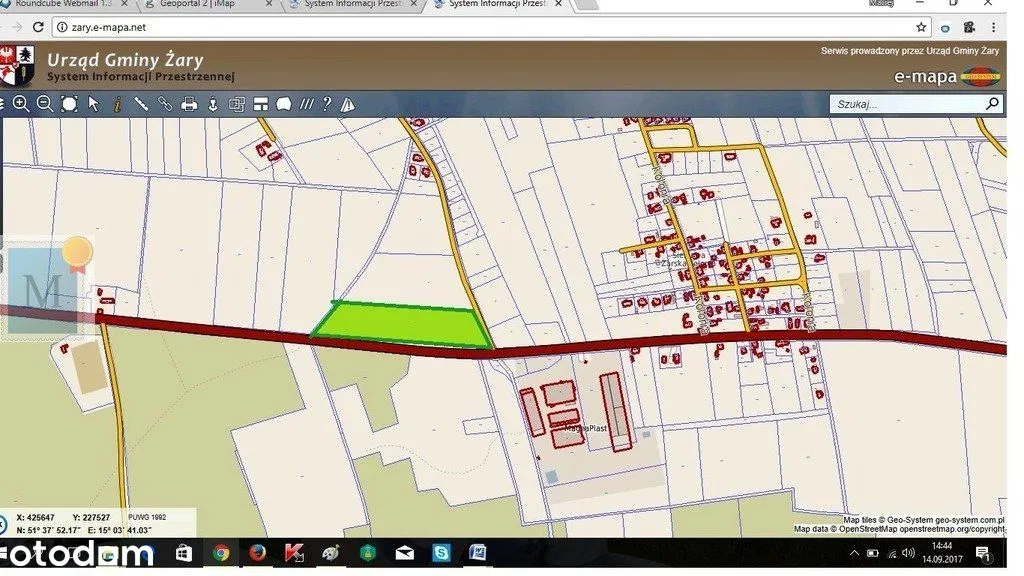Activate the arrow pointer selection tool
This screenshot has width=1024, height=576.
(x=93, y=104)
